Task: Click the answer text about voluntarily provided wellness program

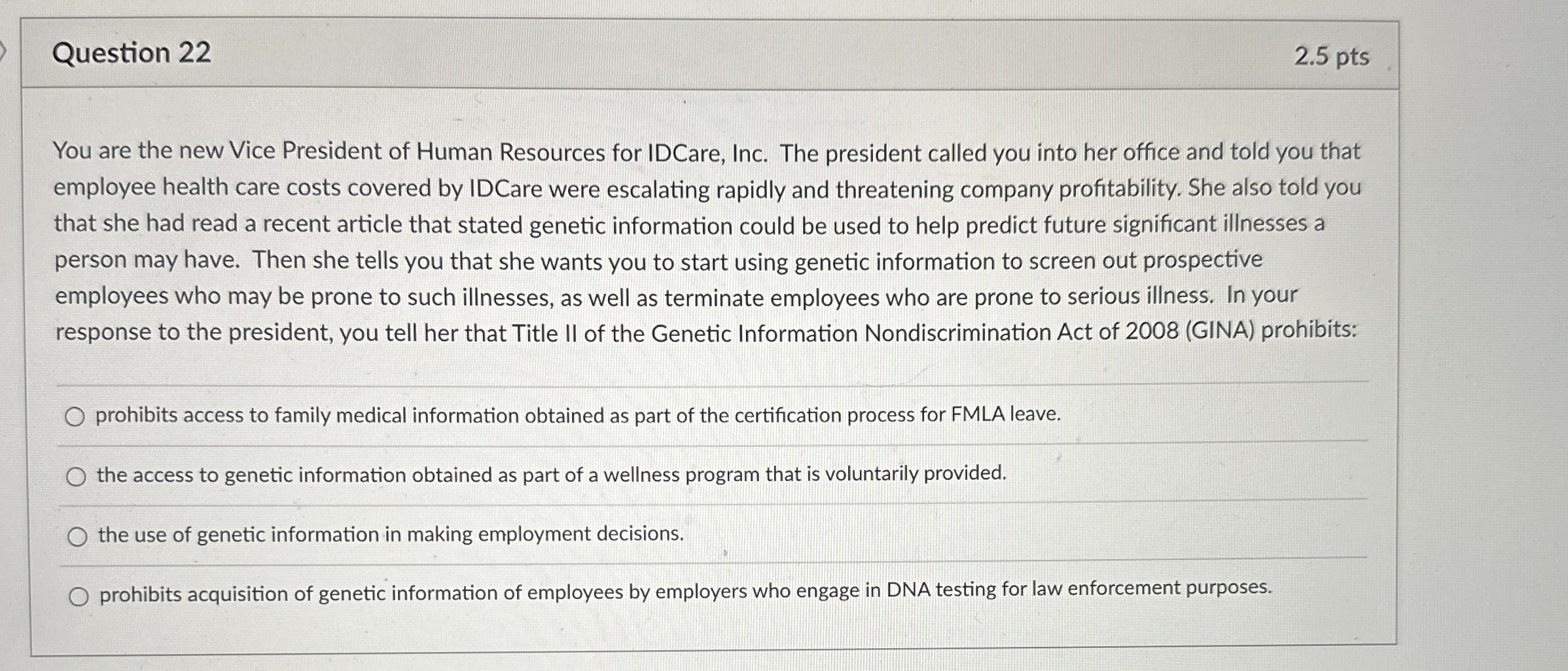Action: (552, 474)
